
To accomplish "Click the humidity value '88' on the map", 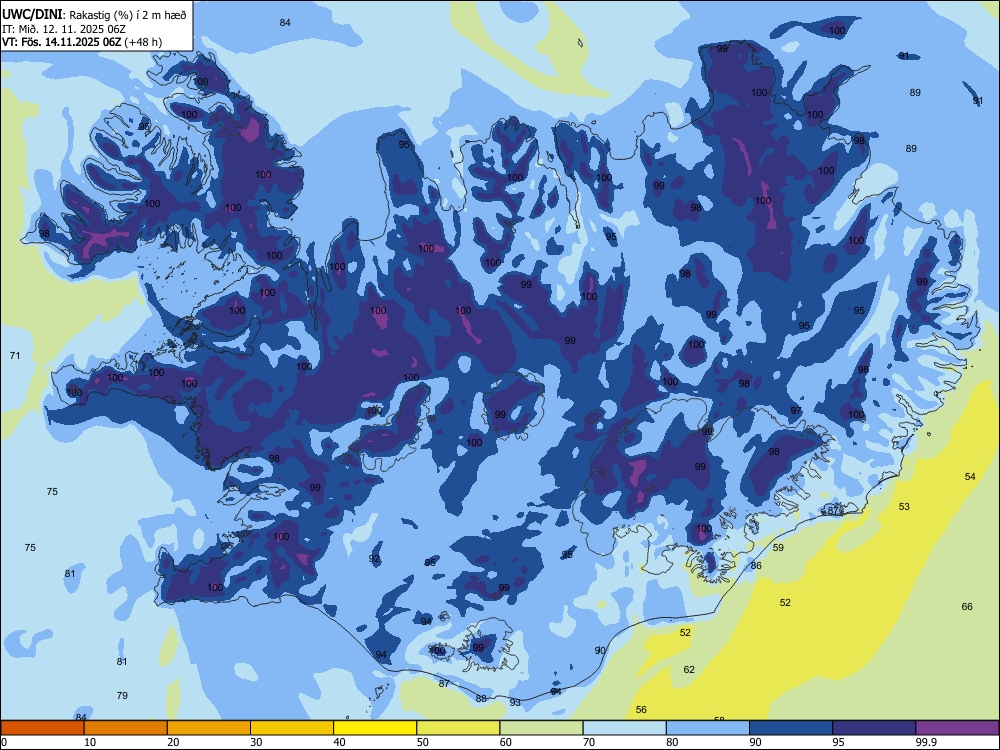I will (481, 698).
